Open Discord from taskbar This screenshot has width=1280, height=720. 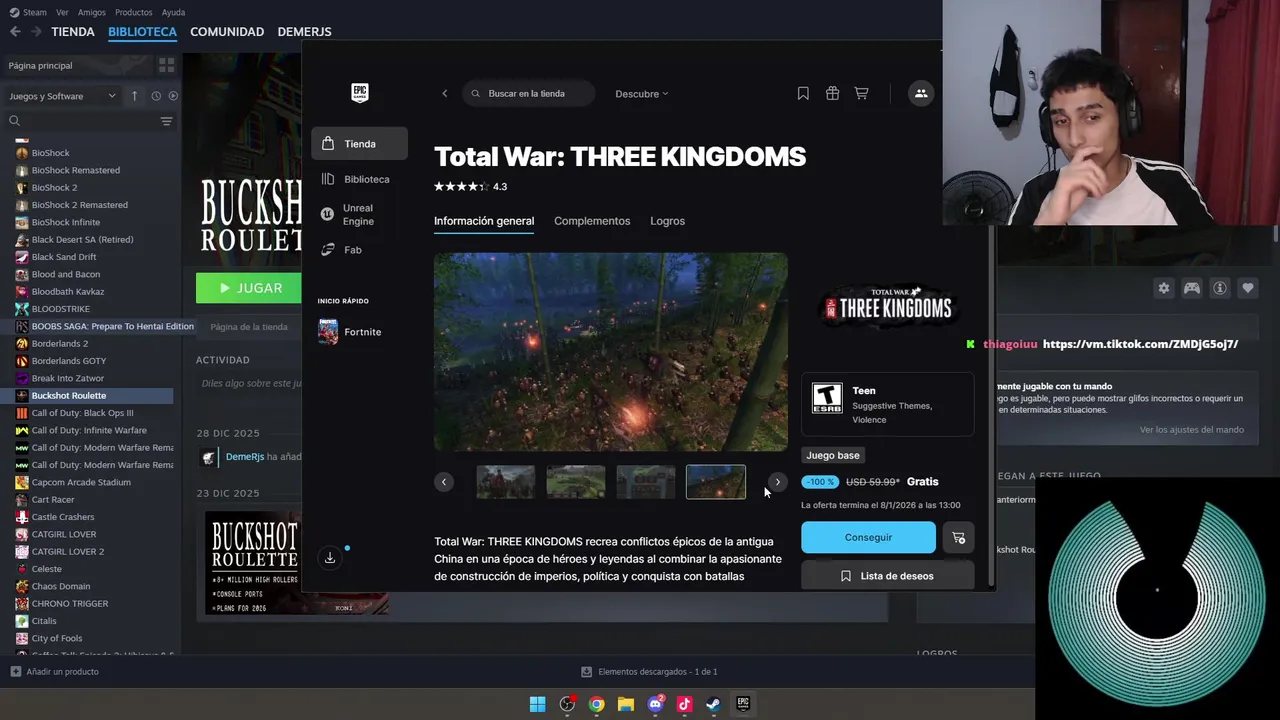coord(655,704)
